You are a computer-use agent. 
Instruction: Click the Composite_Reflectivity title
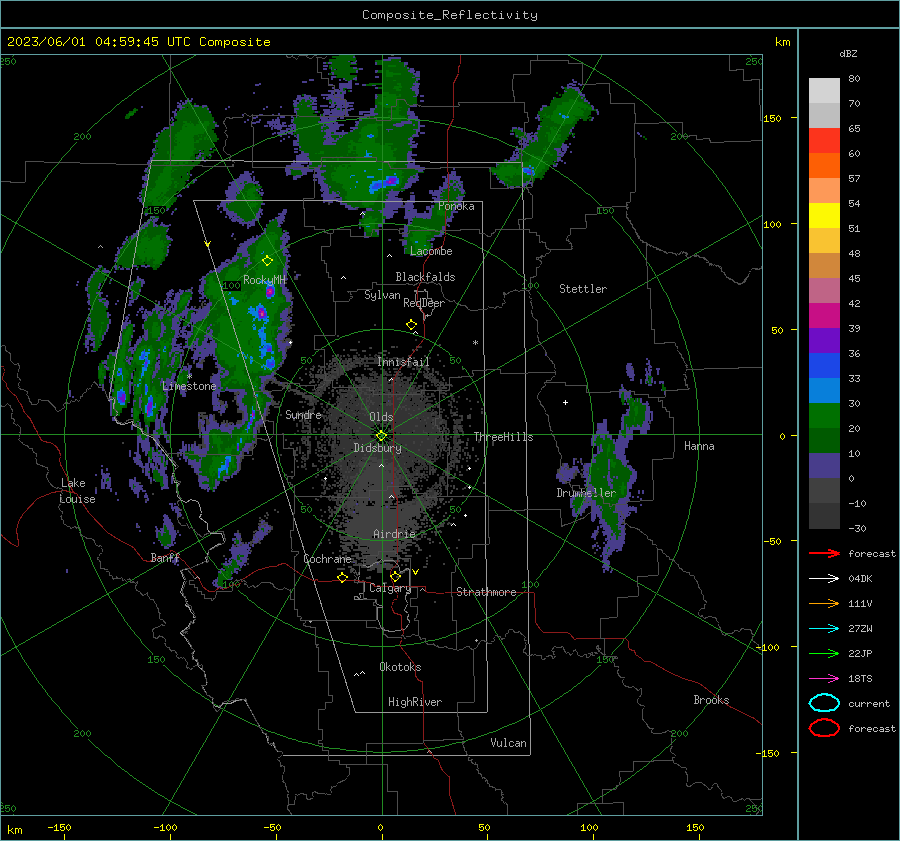point(449,15)
